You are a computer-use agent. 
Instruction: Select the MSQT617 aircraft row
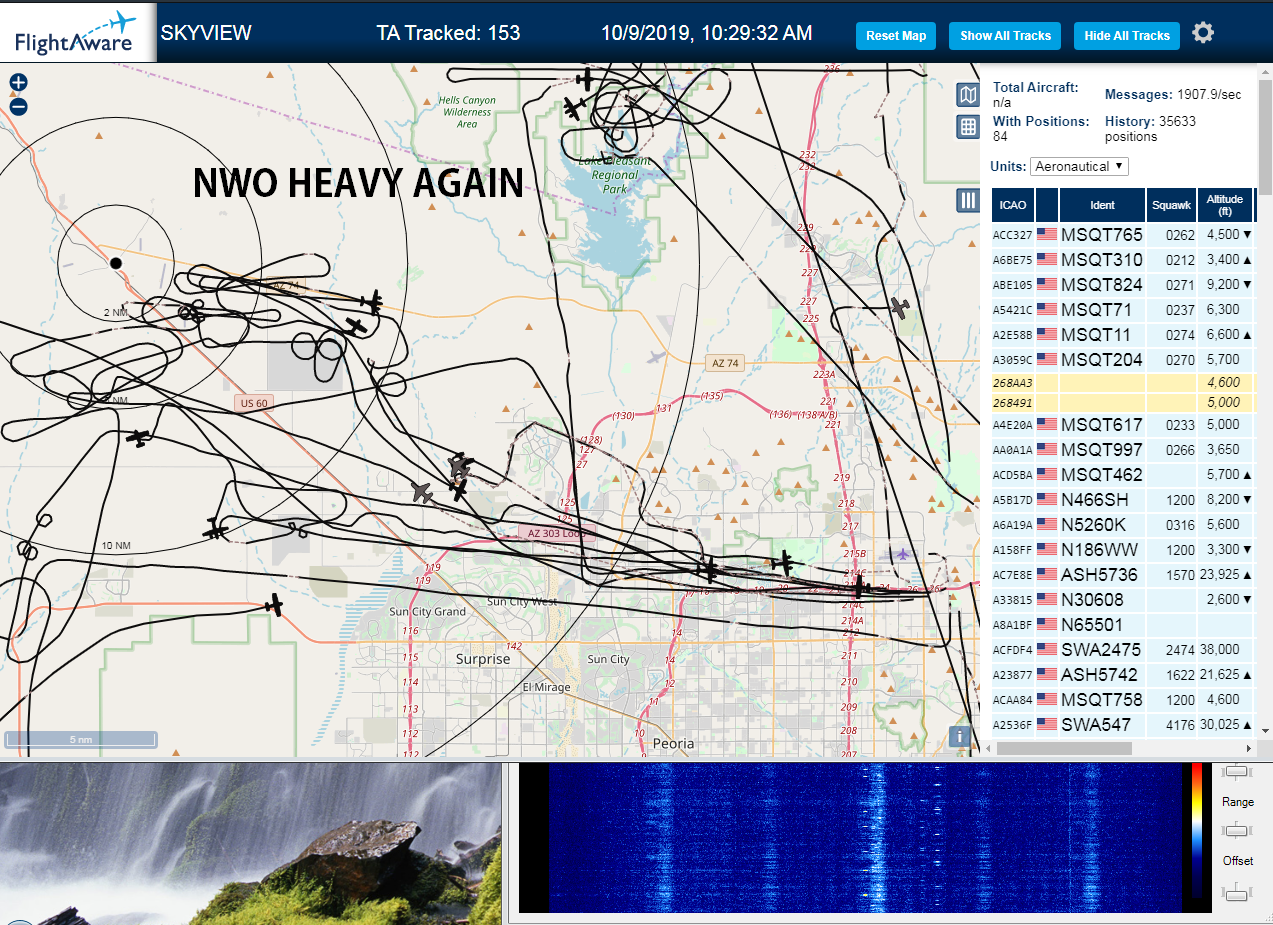[x=1123, y=425]
